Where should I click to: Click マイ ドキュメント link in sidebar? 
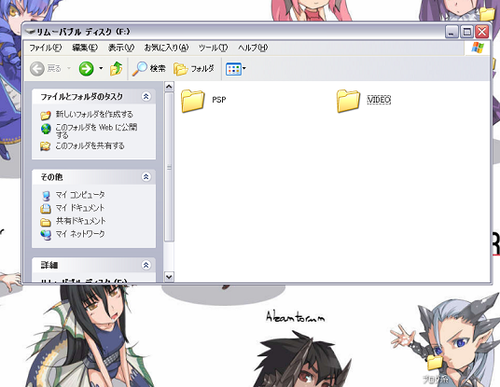80,208
